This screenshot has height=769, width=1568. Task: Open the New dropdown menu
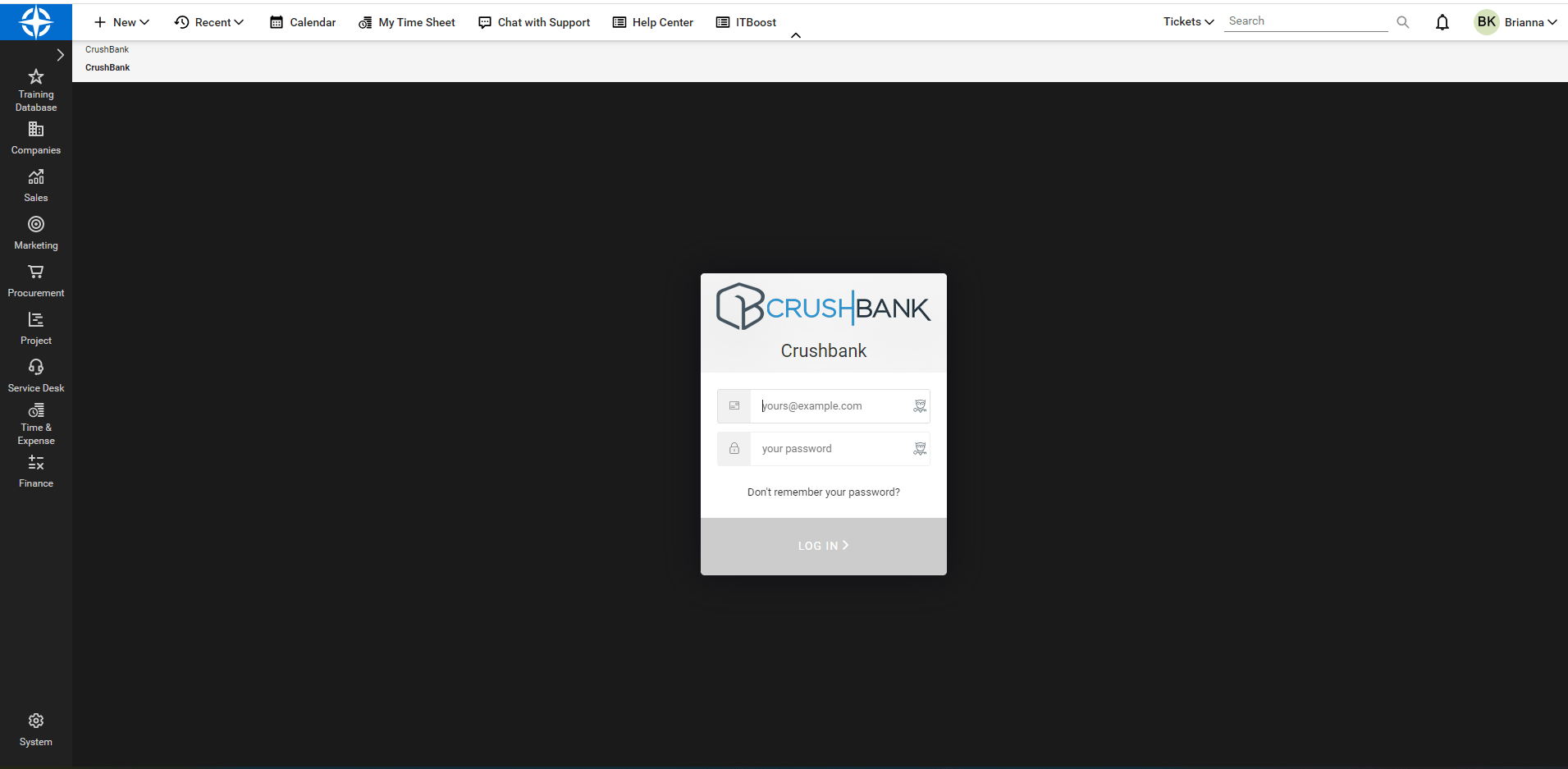click(121, 22)
